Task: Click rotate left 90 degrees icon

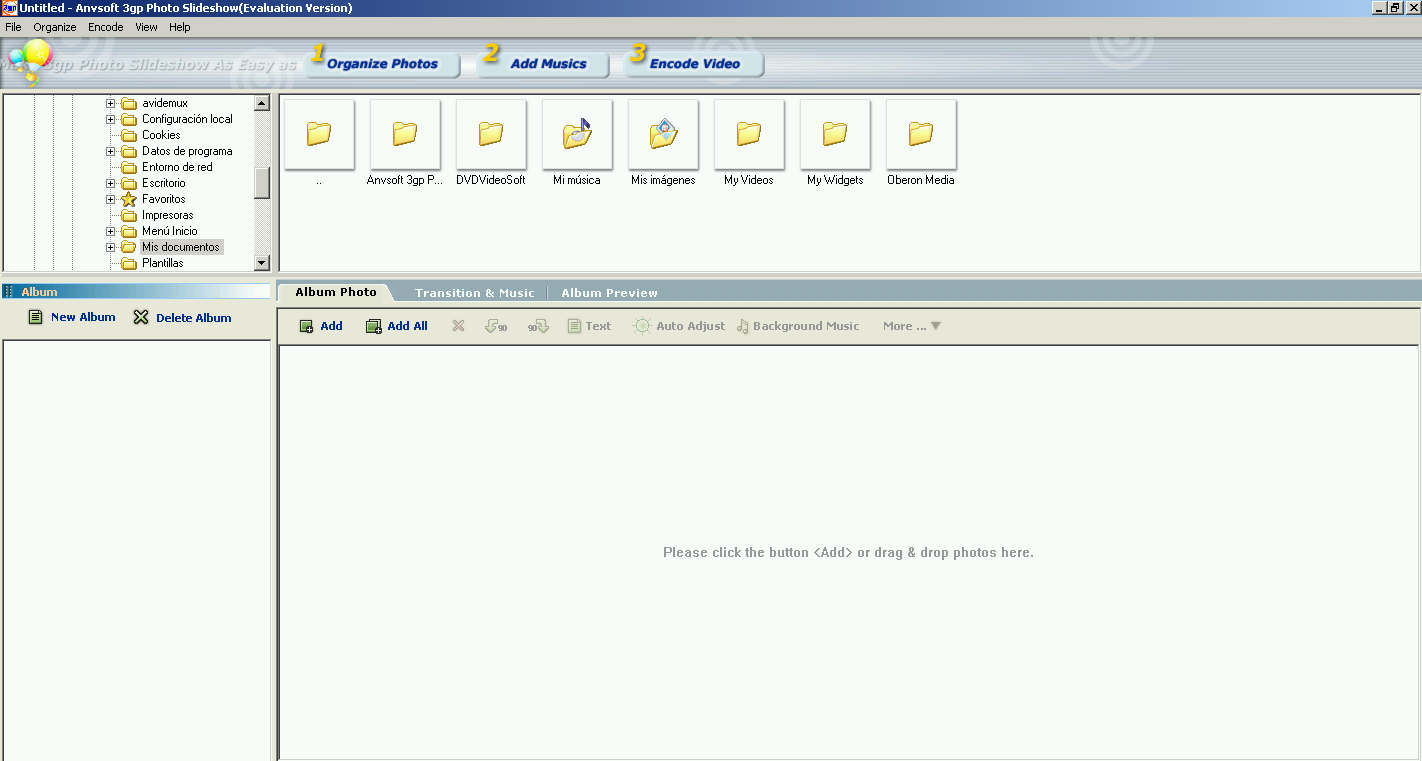Action: (x=496, y=326)
